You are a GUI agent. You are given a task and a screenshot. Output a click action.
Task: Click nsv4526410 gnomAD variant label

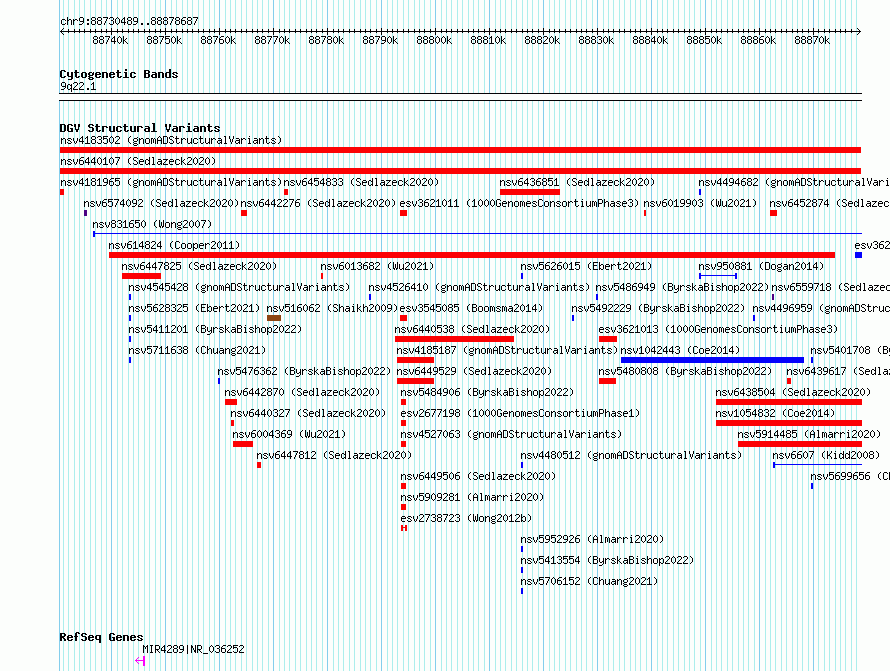[x=480, y=287]
